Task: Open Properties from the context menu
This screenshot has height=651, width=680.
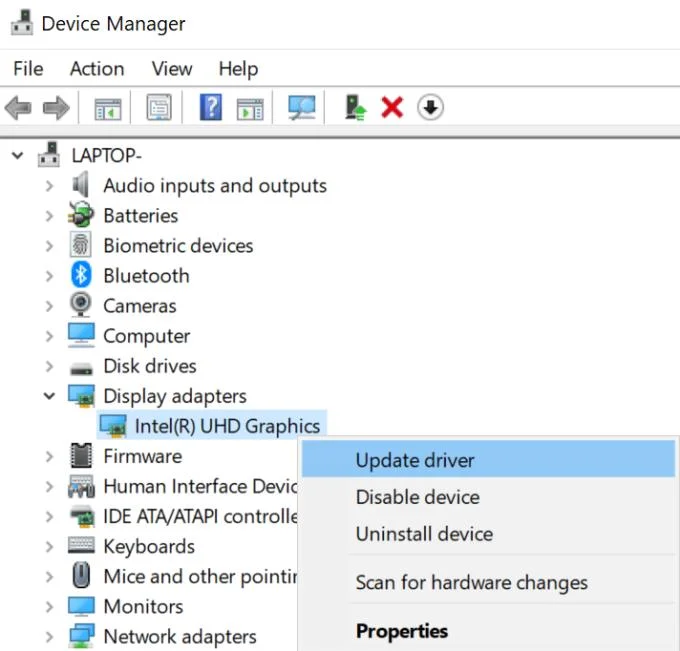Action: [488, 631]
